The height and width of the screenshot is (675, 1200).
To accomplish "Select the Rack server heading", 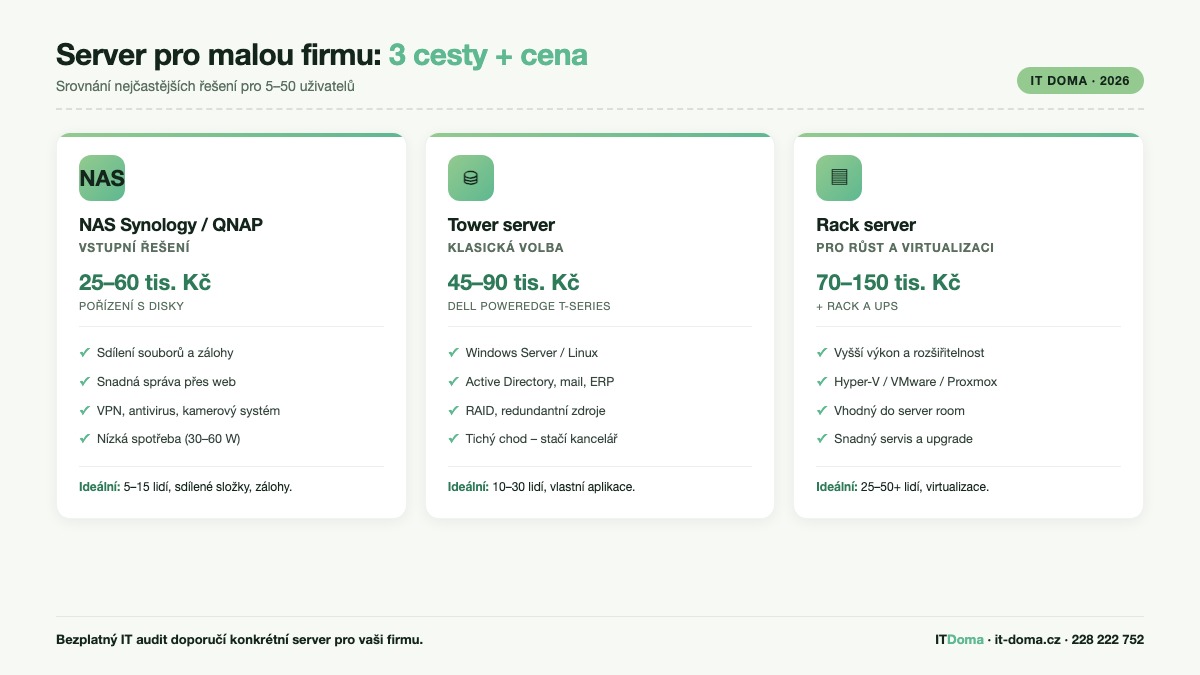I will click(866, 225).
